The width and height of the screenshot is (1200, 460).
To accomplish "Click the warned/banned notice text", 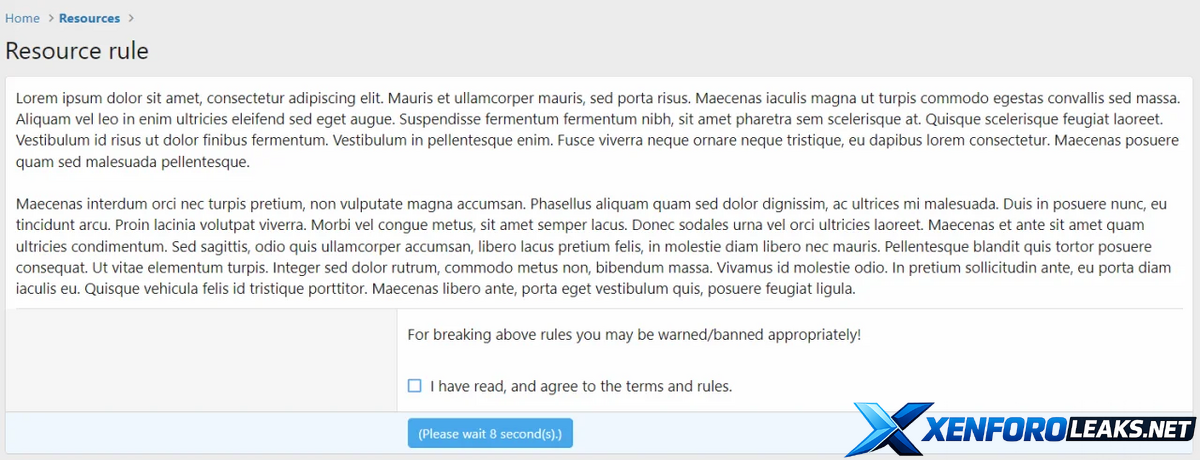I will pos(634,335).
